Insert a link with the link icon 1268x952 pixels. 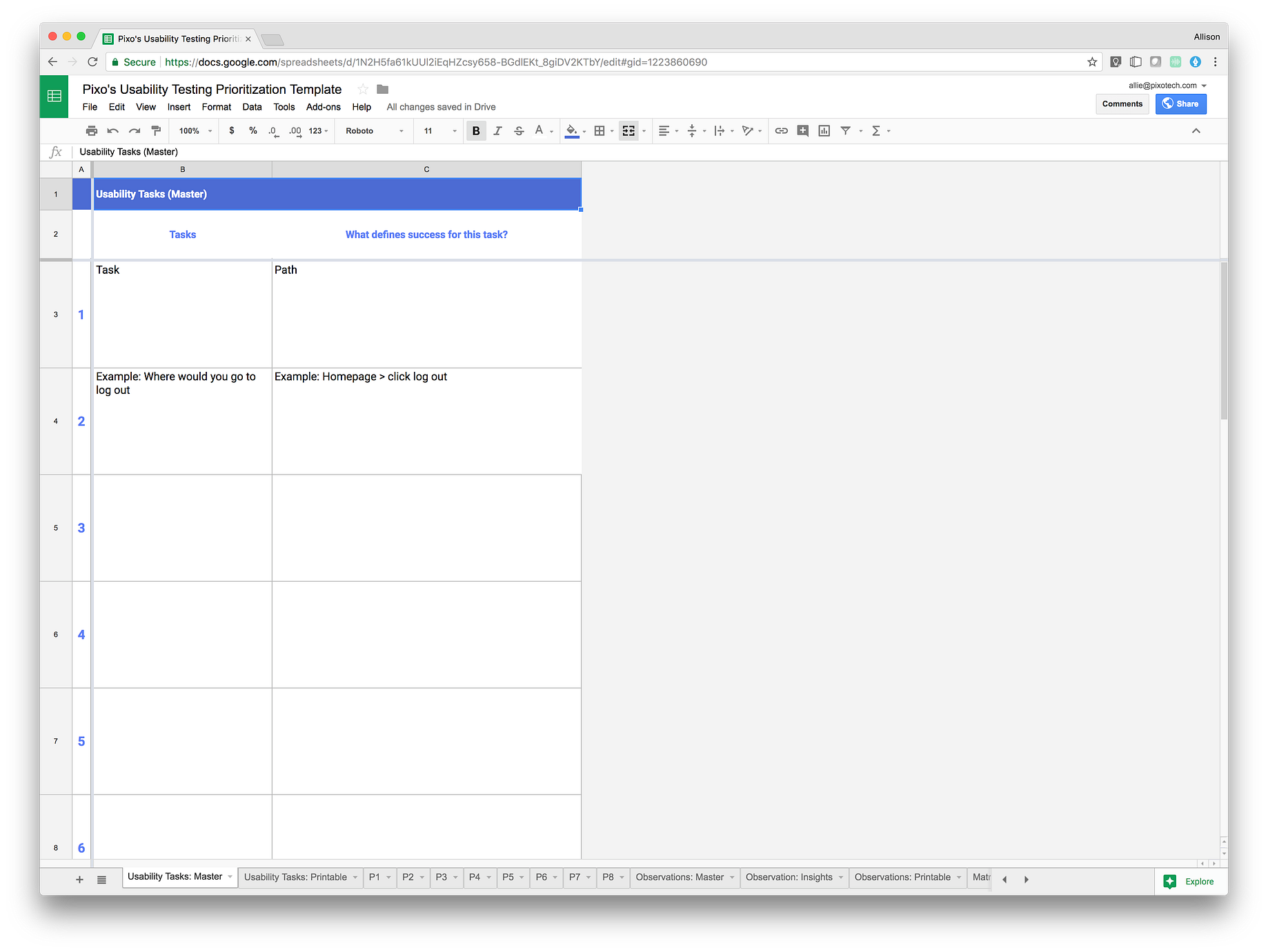[782, 130]
